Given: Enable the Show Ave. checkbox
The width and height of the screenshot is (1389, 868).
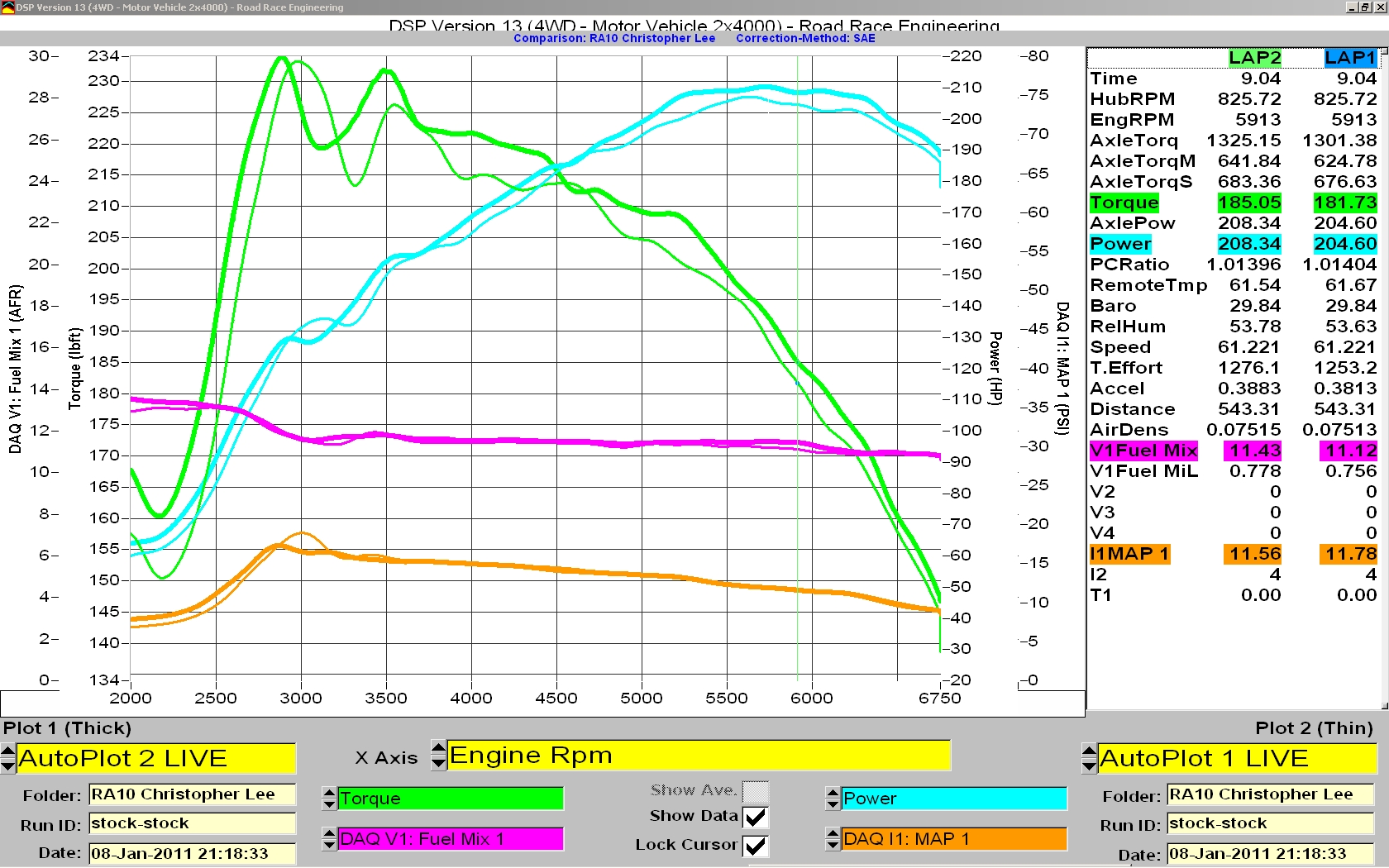Looking at the screenshot, I should click(755, 791).
